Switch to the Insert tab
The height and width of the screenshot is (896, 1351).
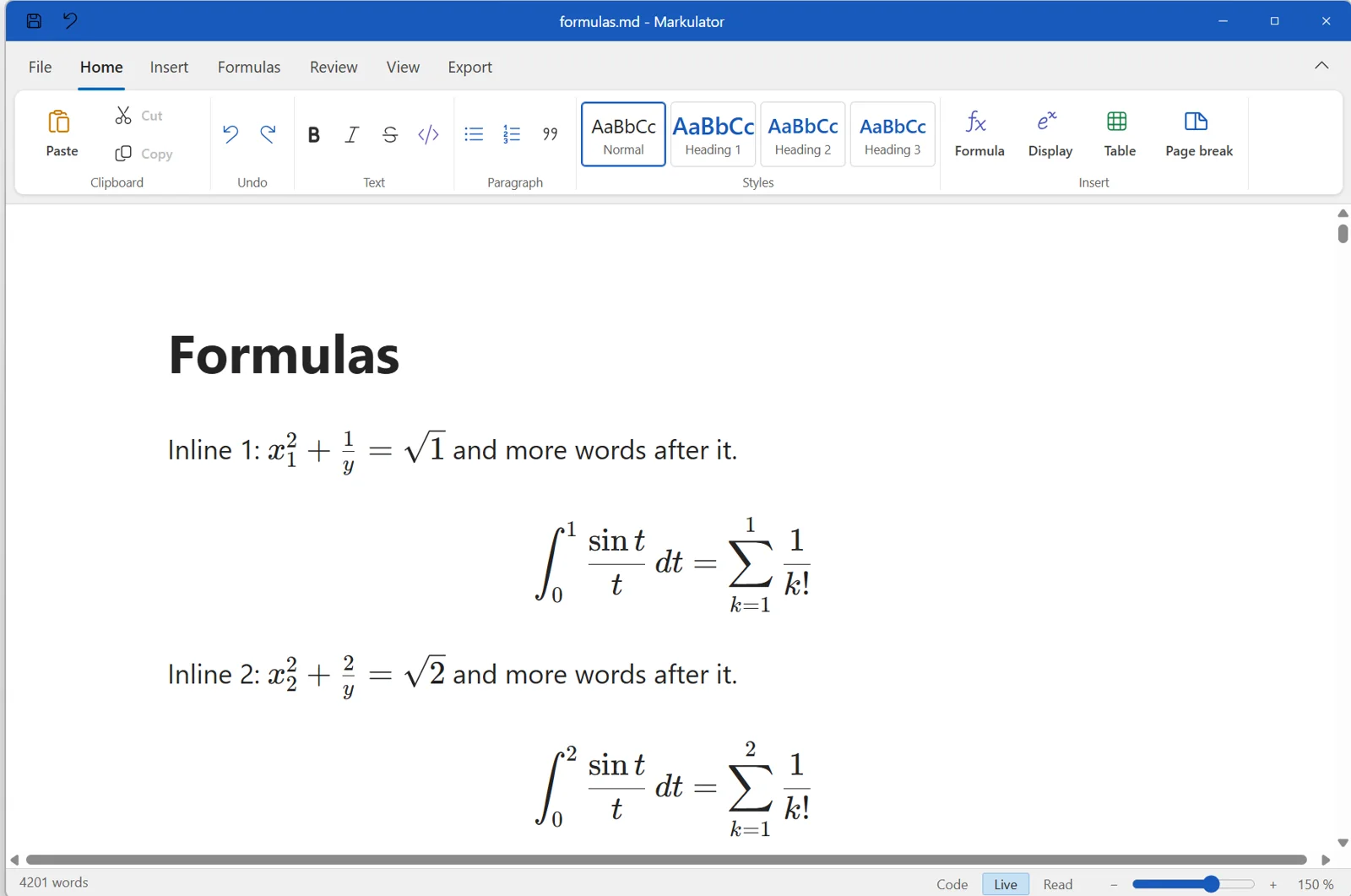coord(169,67)
